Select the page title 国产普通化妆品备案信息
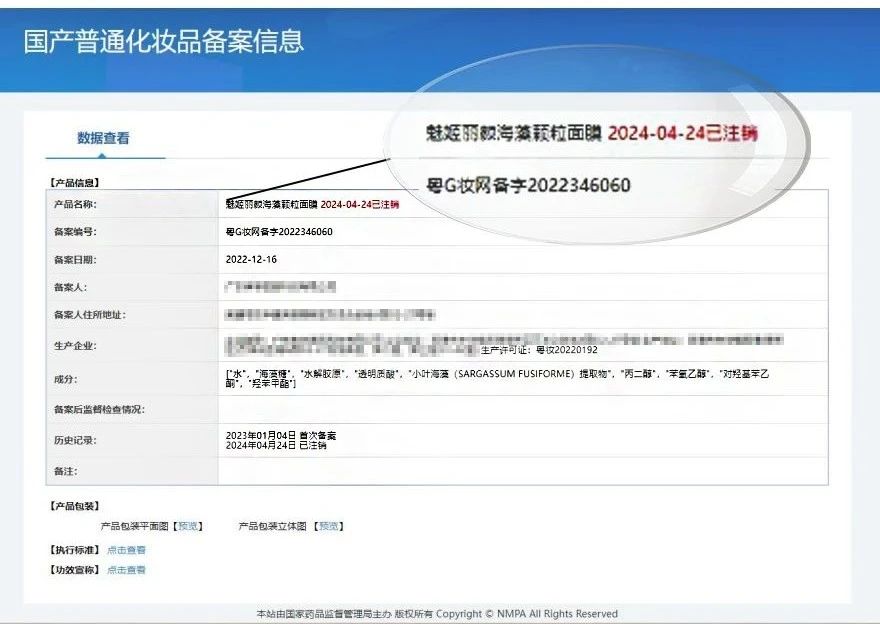This screenshot has width=880, height=624. point(163,42)
